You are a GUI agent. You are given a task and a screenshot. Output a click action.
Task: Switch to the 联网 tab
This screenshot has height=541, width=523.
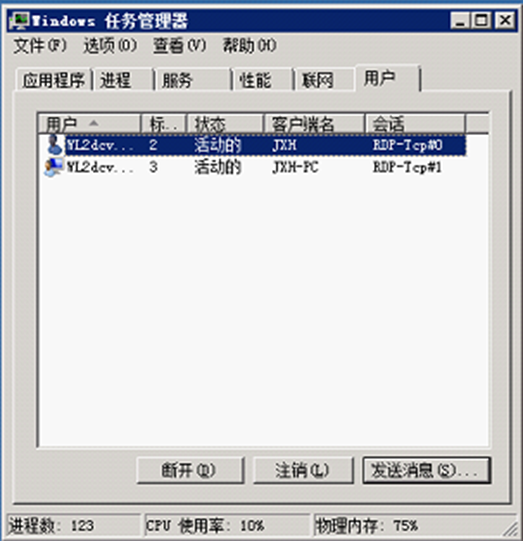click(325, 80)
